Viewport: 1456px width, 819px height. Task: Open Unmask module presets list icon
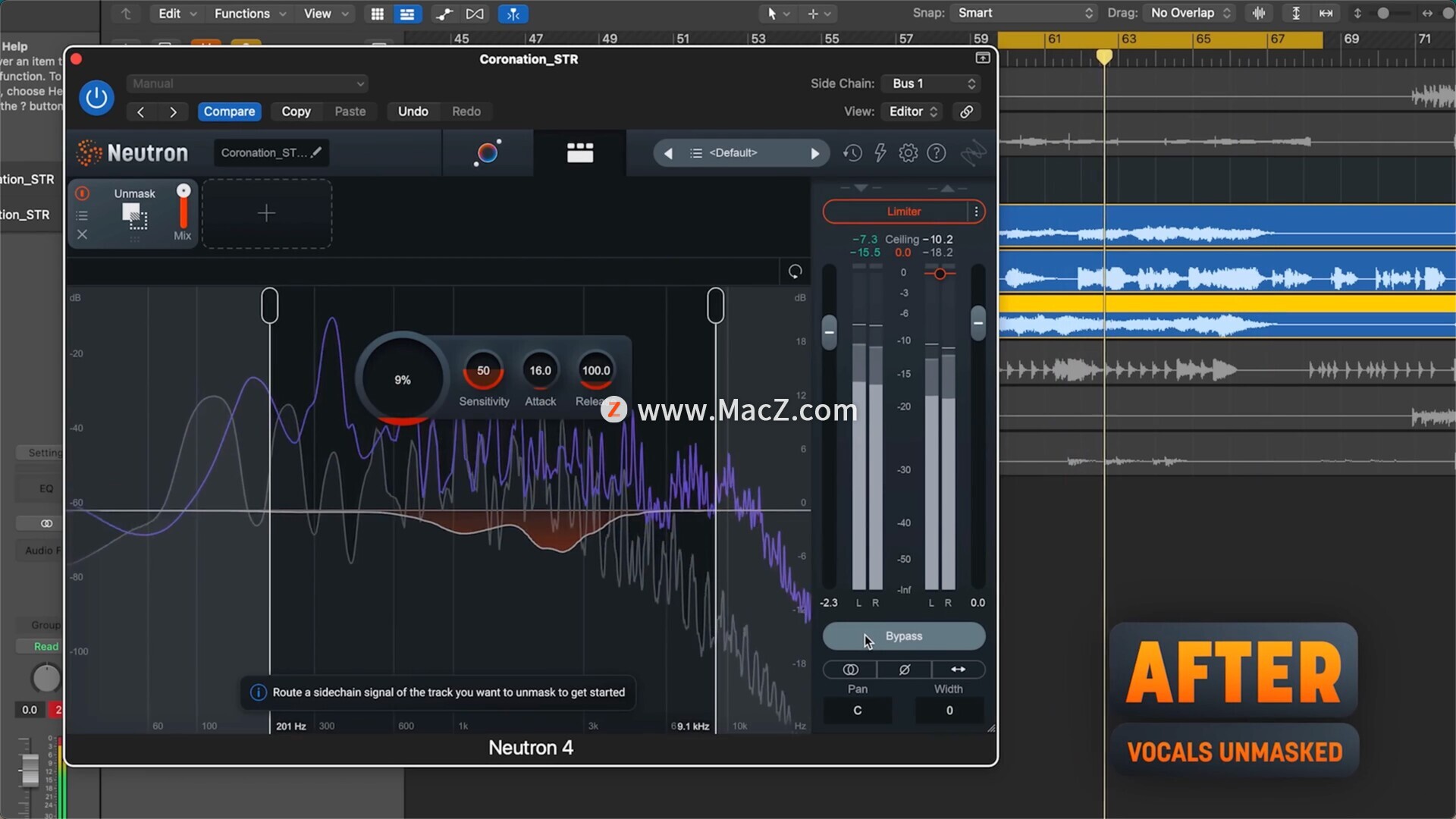tap(82, 215)
